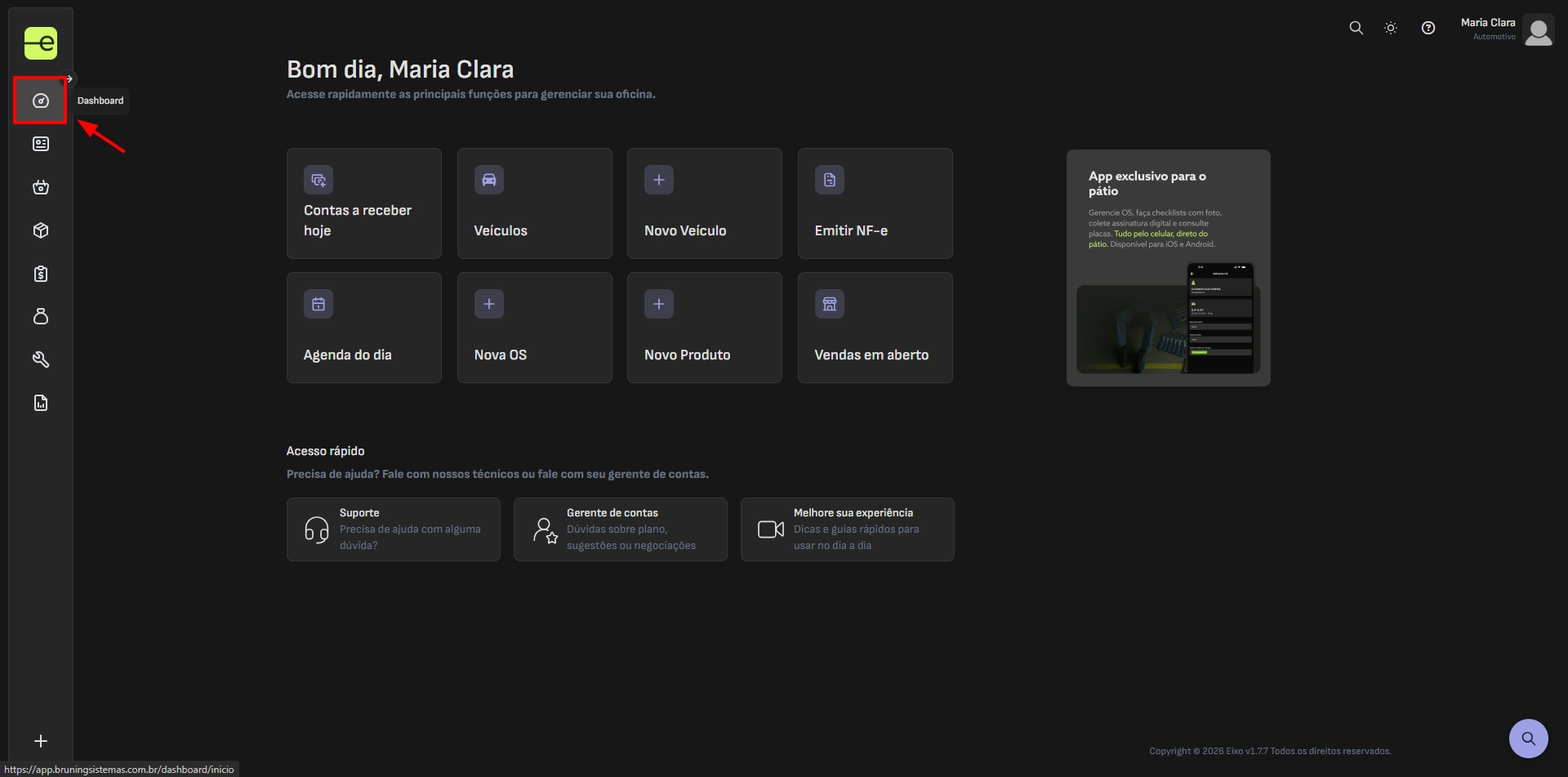This screenshot has height=777, width=1568.
Task: Open the Dashboard sidebar icon
Action: [x=41, y=100]
